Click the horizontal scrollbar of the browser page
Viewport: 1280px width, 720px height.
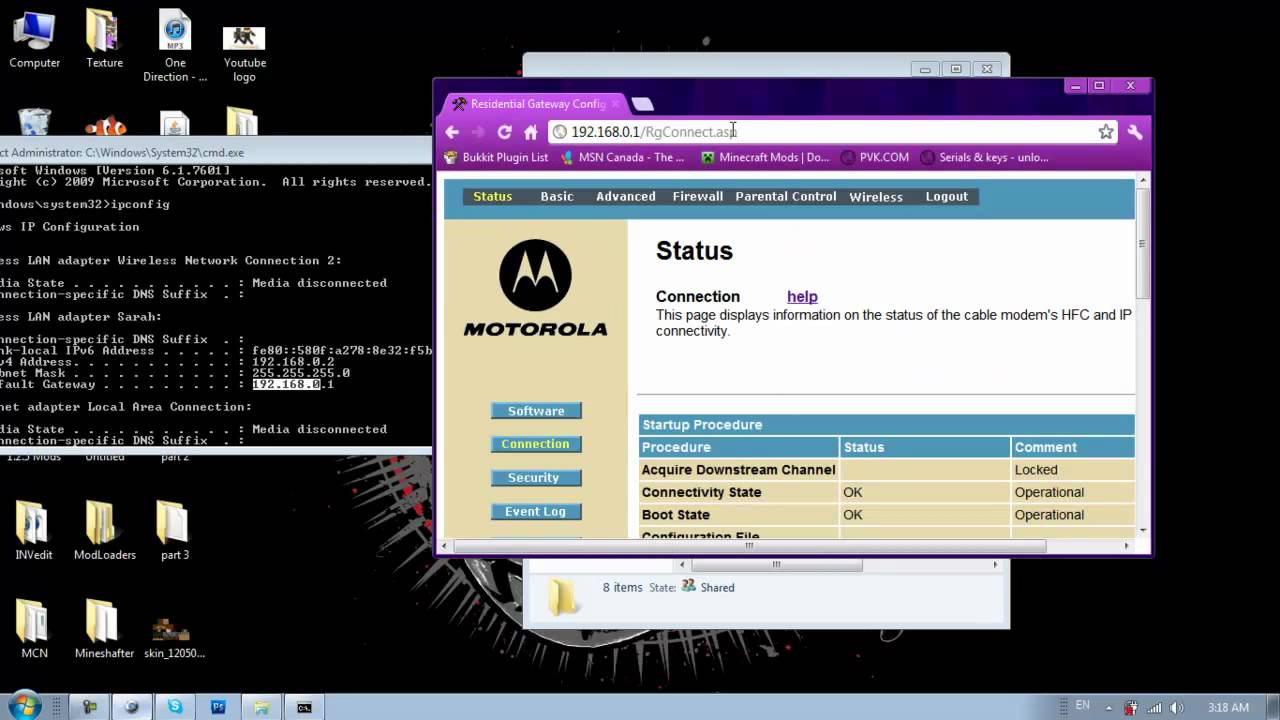tap(749, 546)
